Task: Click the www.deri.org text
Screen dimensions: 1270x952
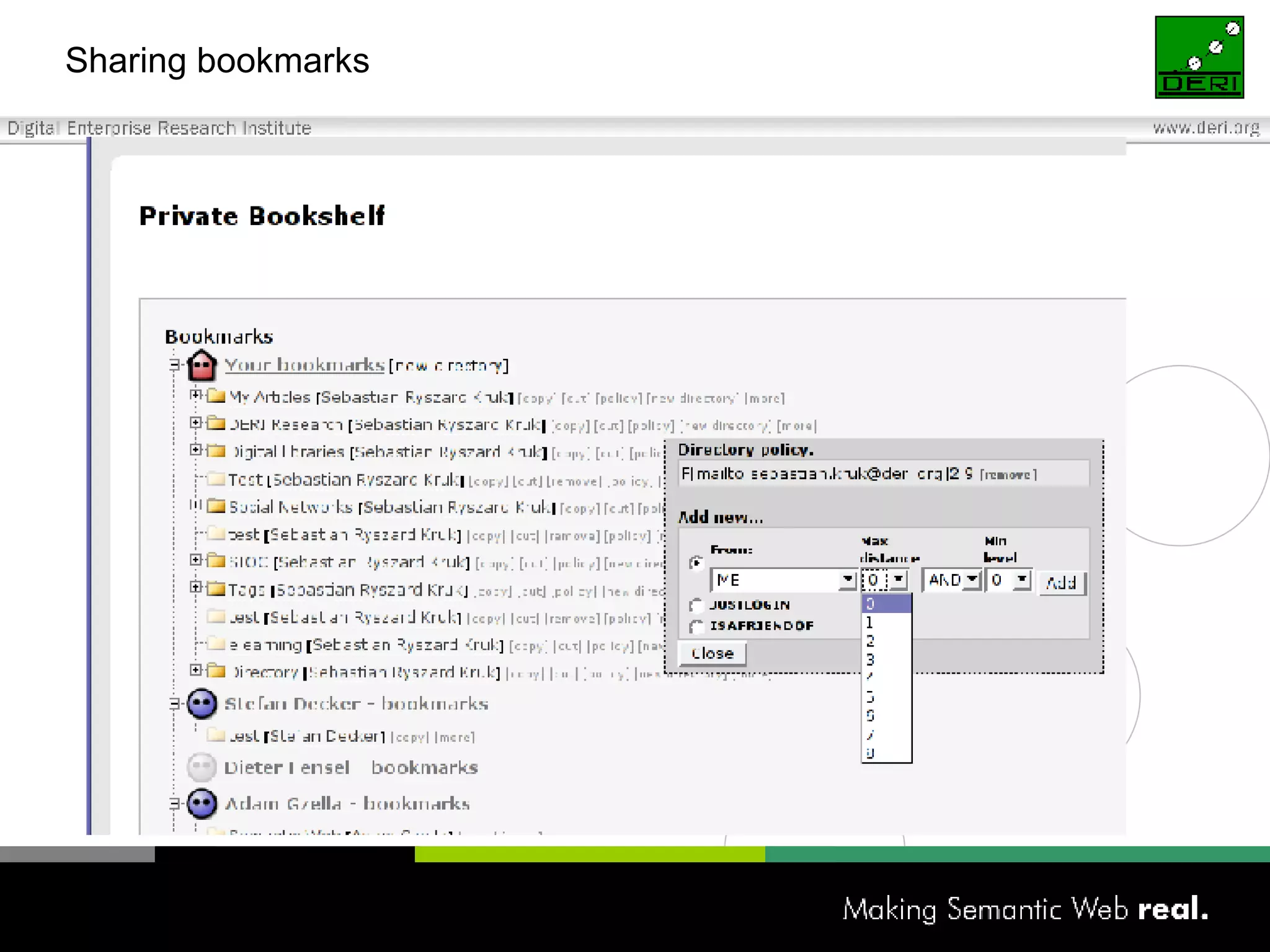Action: pyautogui.click(x=1206, y=128)
